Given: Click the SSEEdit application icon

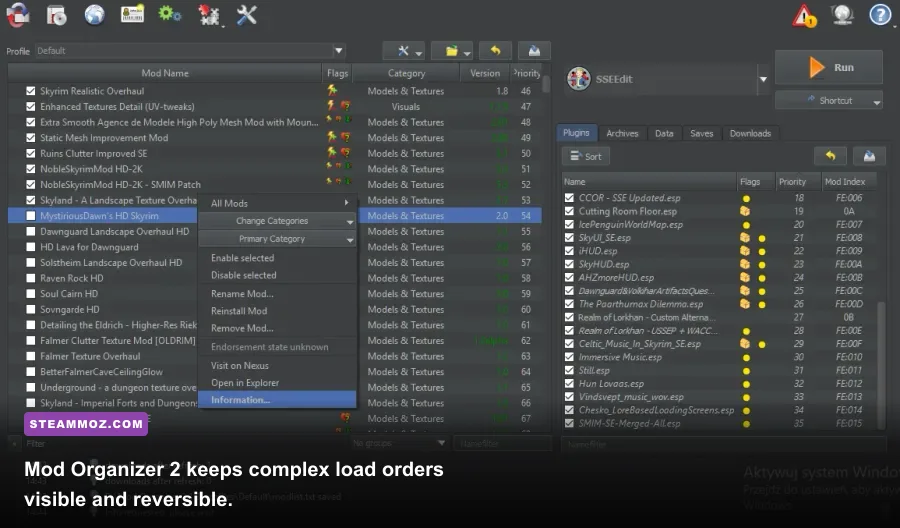Looking at the screenshot, I should [579, 79].
